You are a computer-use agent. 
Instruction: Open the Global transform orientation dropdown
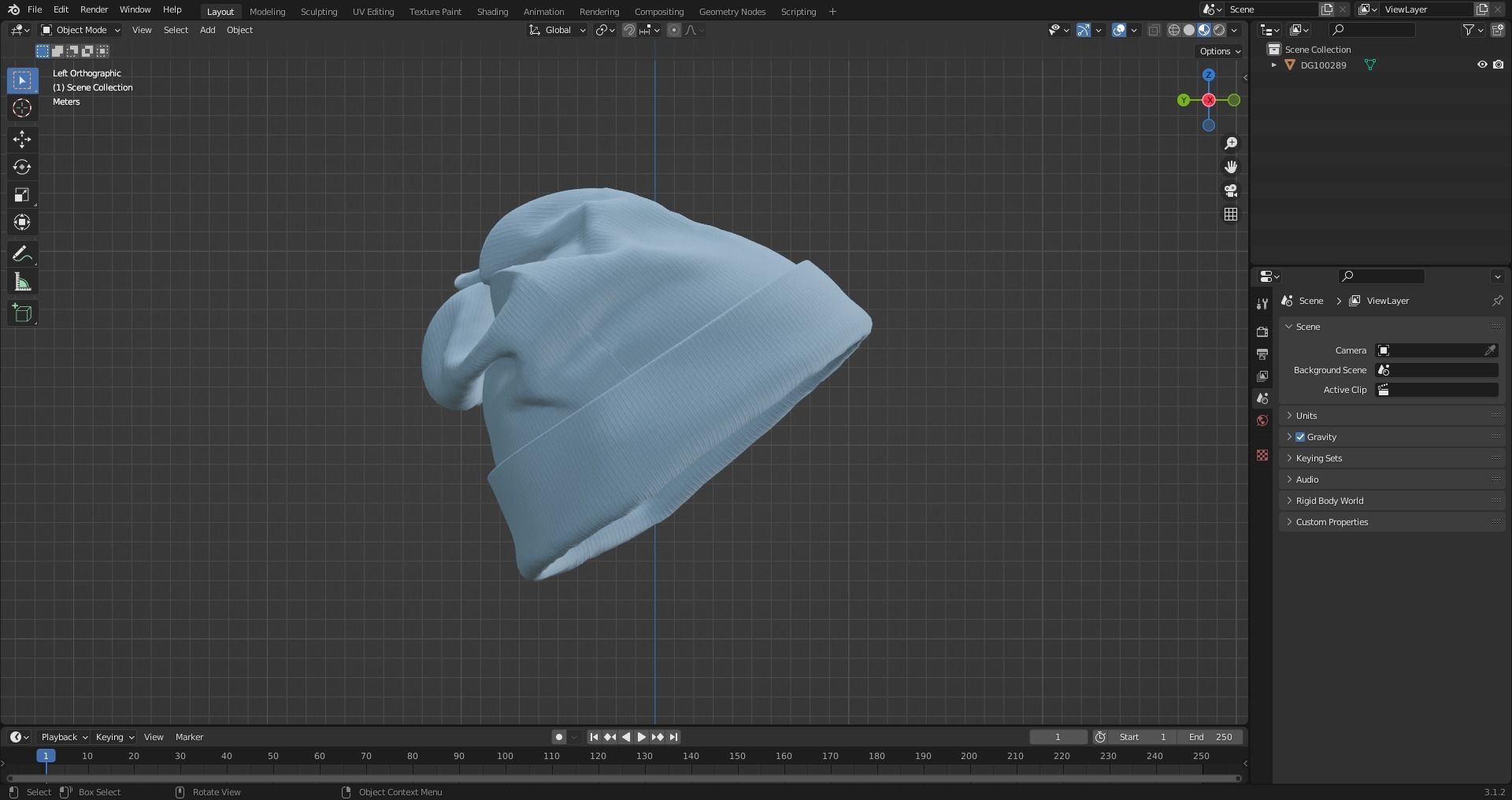click(557, 30)
